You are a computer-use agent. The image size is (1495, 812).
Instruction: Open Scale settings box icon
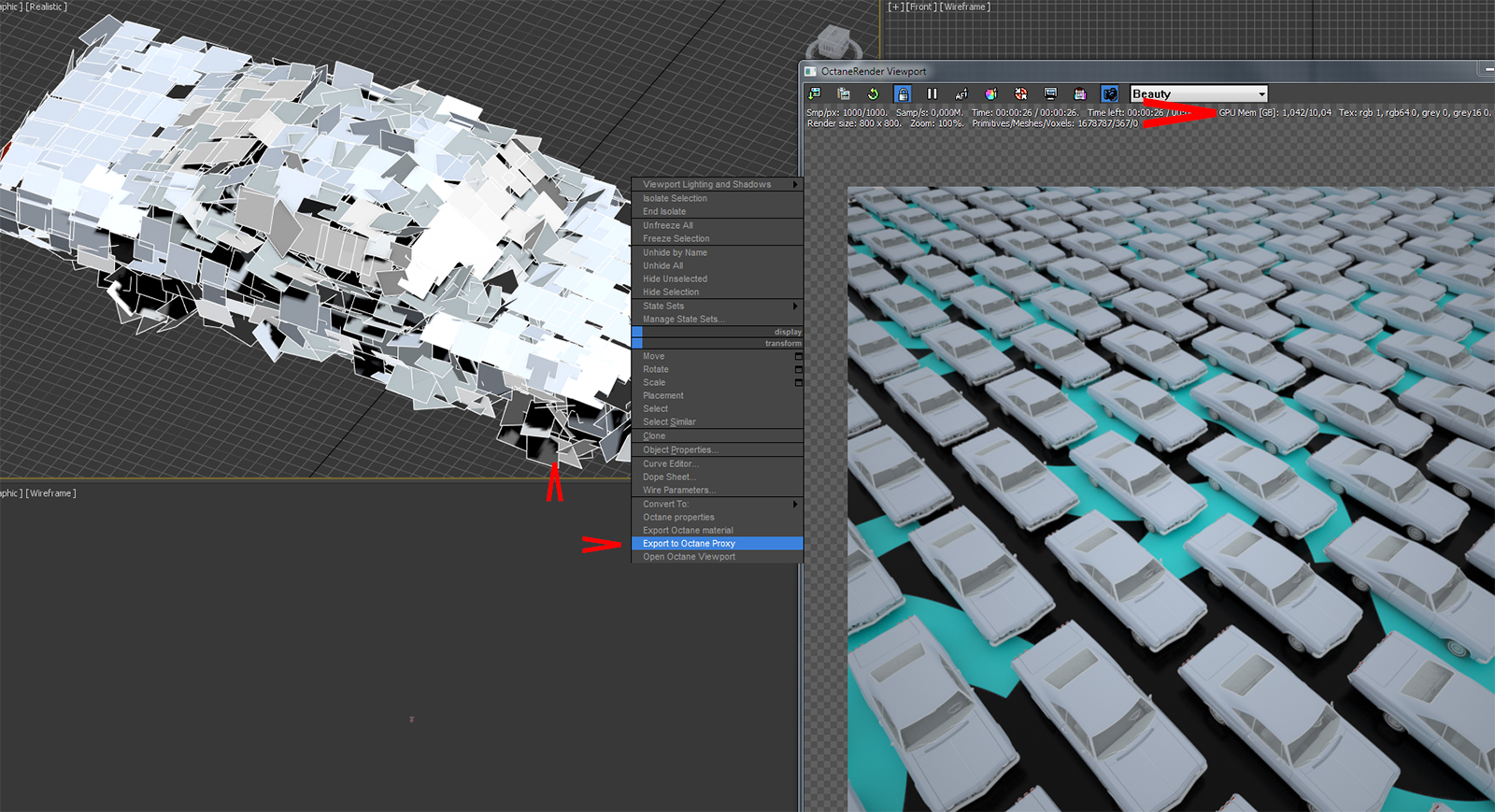coord(798,382)
